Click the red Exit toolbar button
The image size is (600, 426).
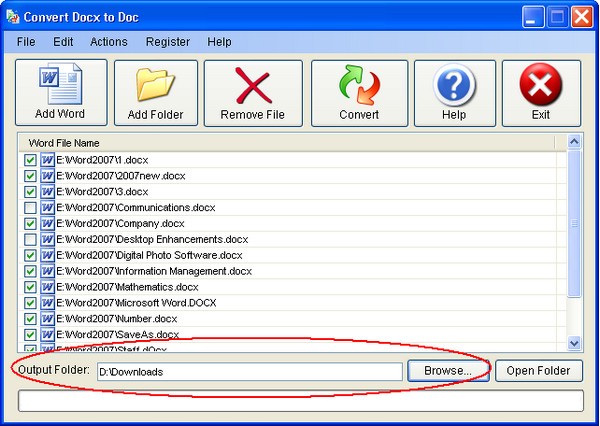[x=541, y=93]
